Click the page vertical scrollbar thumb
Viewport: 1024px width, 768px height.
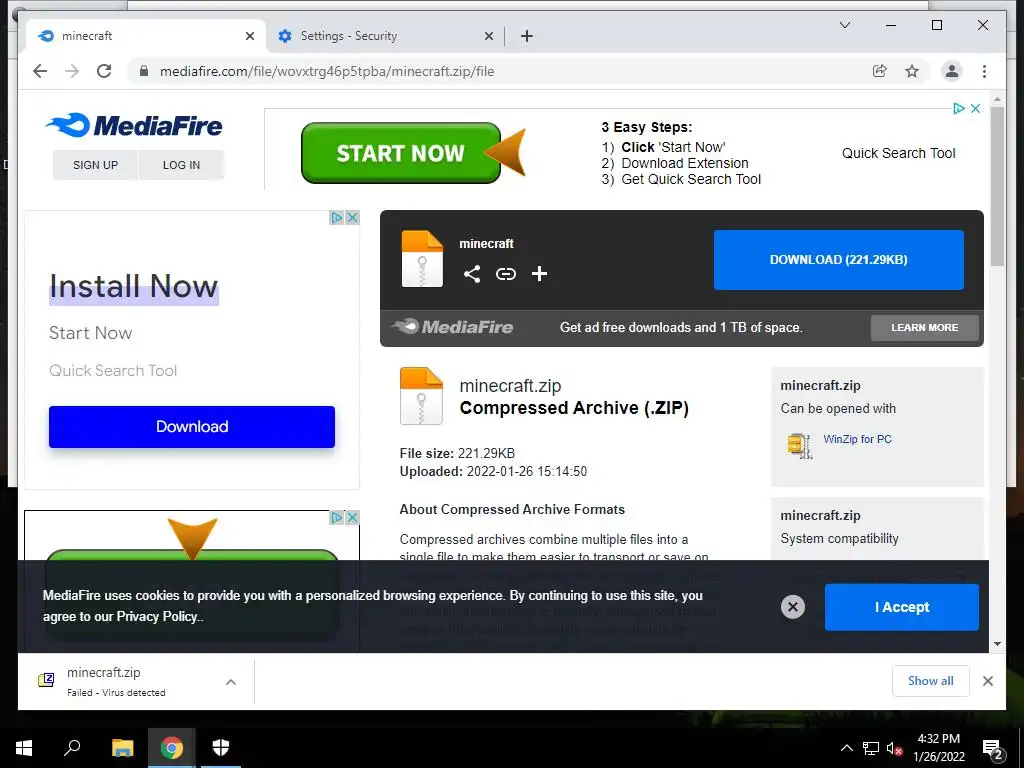click(x=997, y=186)
